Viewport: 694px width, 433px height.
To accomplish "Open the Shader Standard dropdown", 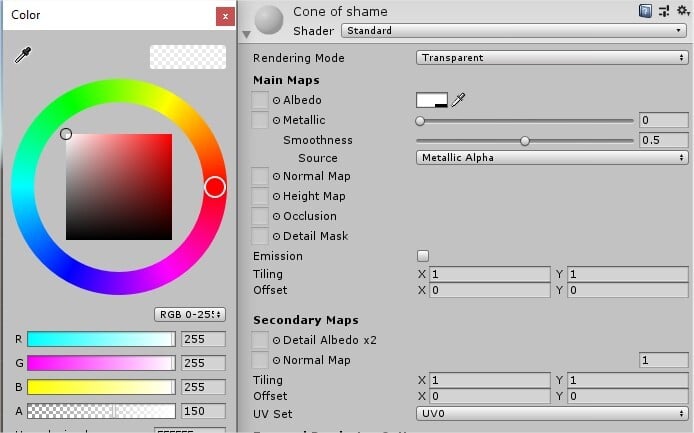I will click(514, 31).
